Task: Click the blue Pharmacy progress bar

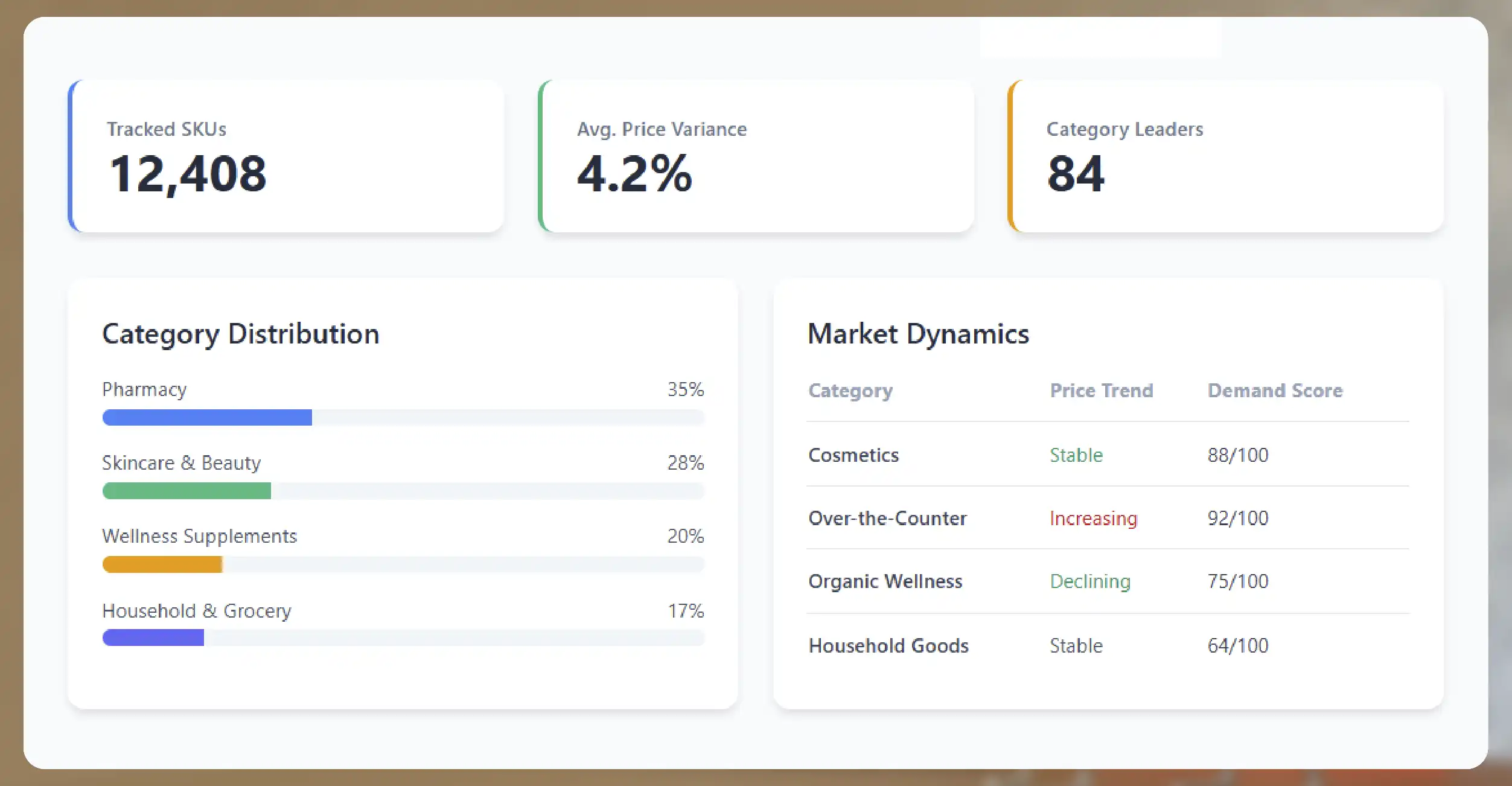Action: coord(207,417)
